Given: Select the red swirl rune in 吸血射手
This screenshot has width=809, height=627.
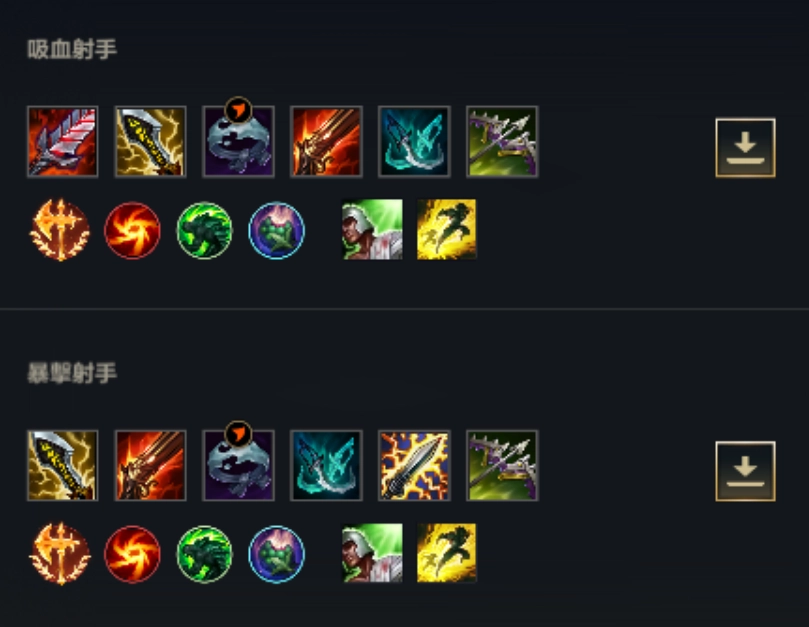Looking at the screenshot, I should (x=132, y=230).
